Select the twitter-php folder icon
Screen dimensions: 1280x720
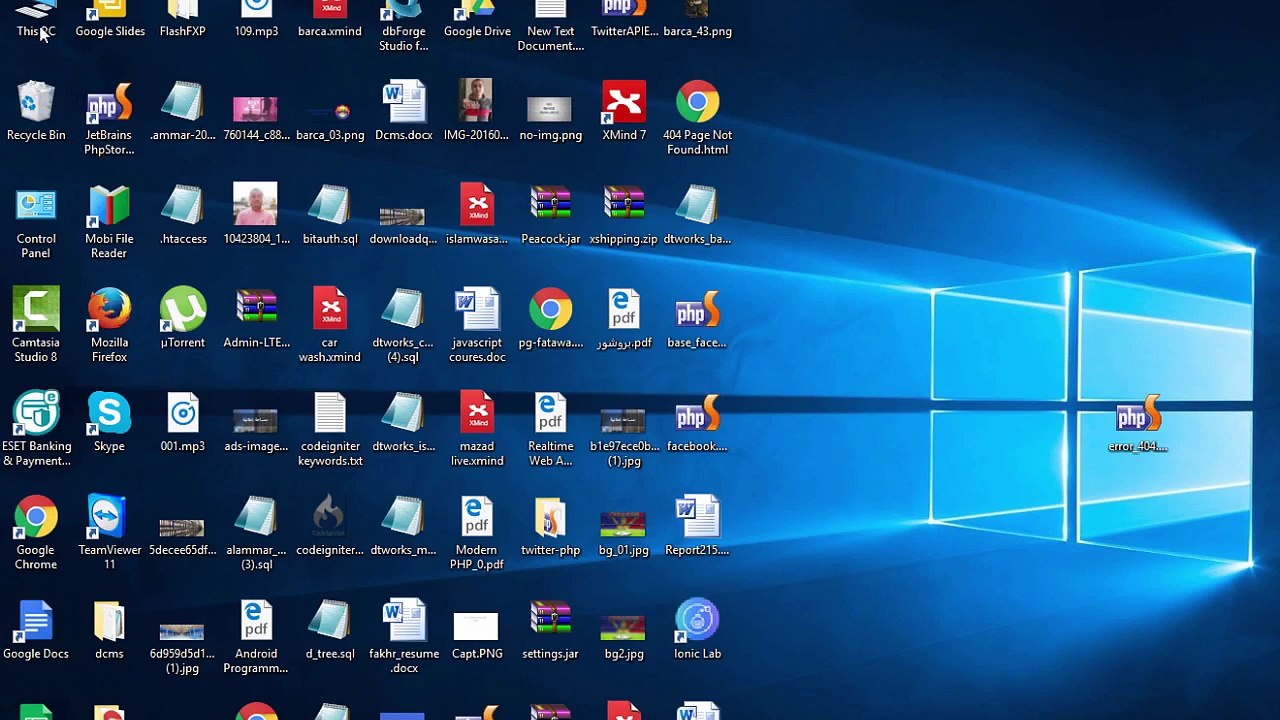[x=550, y=527]
